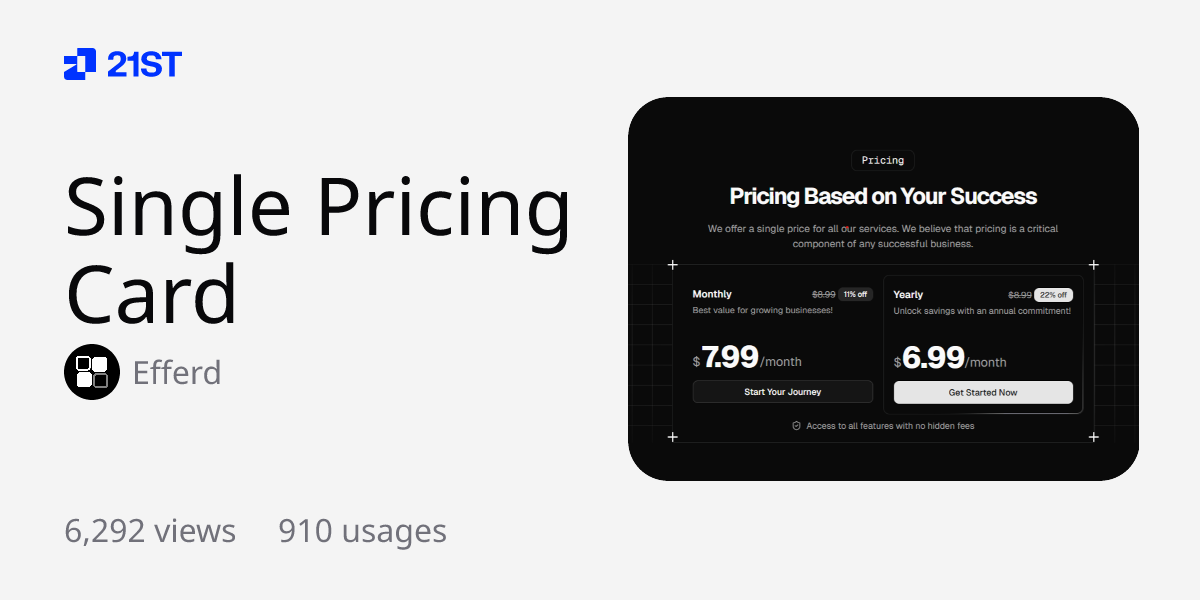The width and height of the screenshot is (1200, 600).
Task: Click the blue square logo mark
Action: tap(79, 64)
